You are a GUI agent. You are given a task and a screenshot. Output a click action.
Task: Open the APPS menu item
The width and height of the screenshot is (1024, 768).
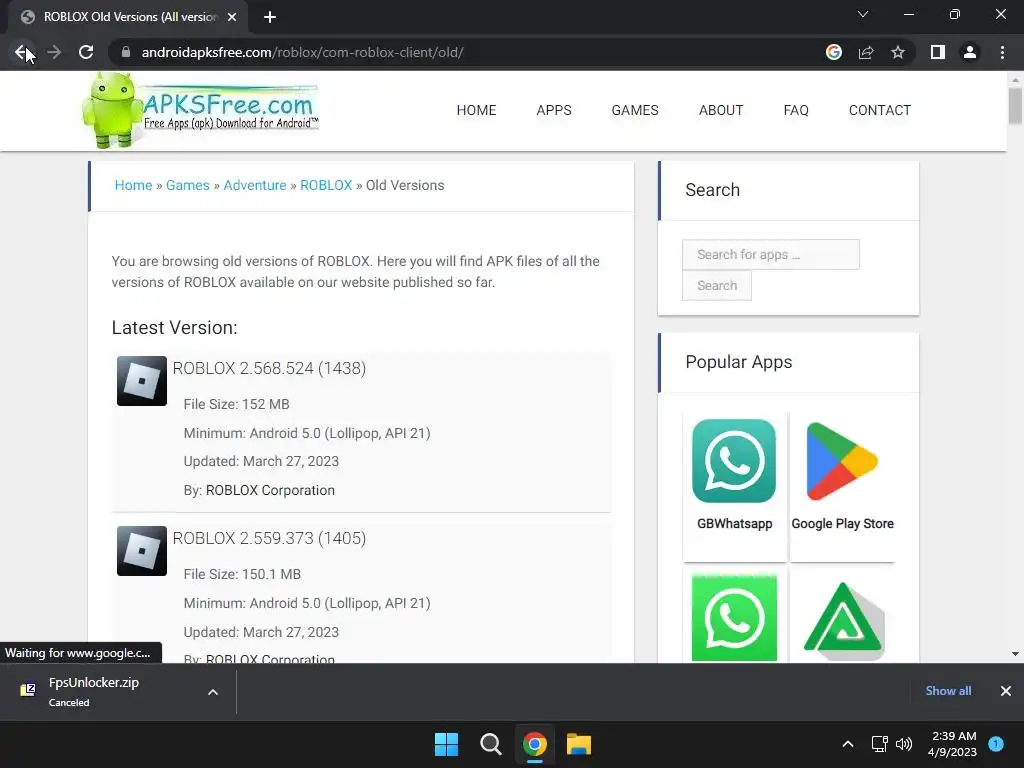554,110
